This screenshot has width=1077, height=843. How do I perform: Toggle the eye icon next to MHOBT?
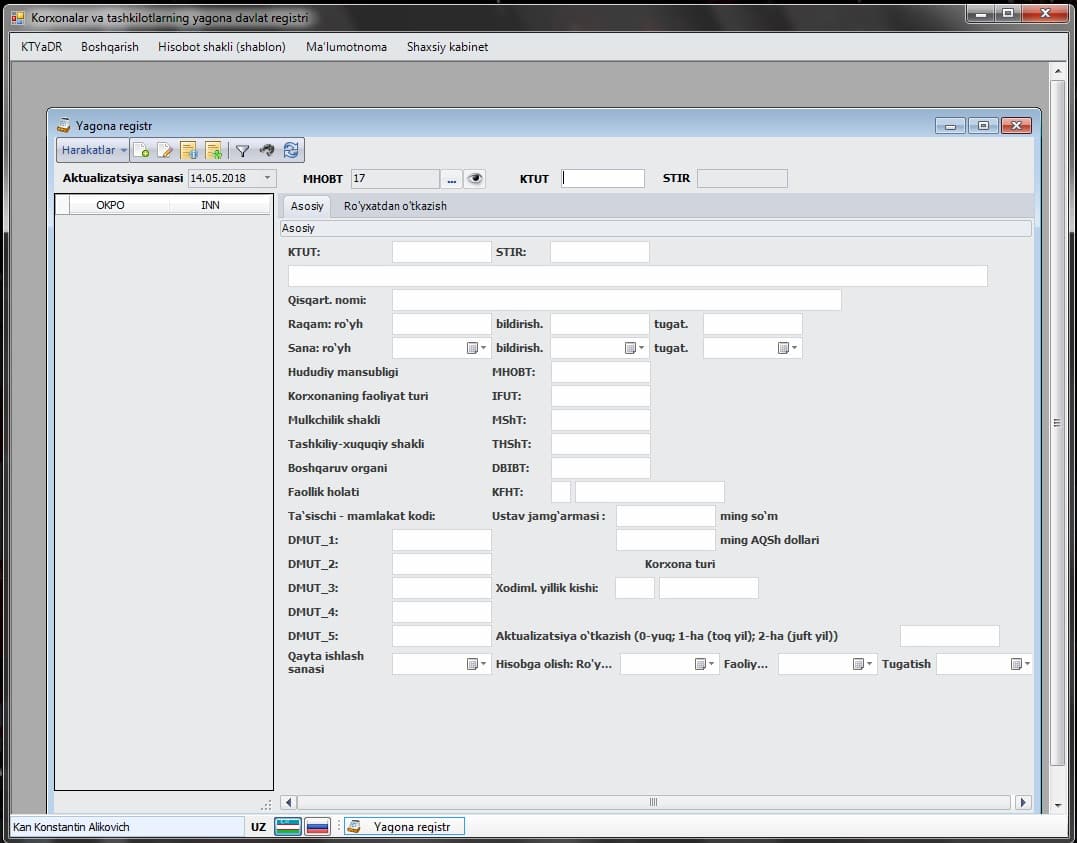point(475,179)
